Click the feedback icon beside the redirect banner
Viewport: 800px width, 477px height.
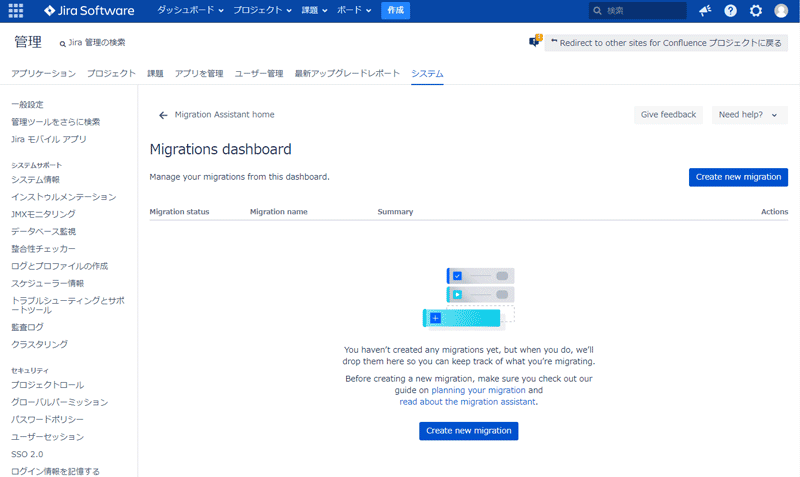535,42
